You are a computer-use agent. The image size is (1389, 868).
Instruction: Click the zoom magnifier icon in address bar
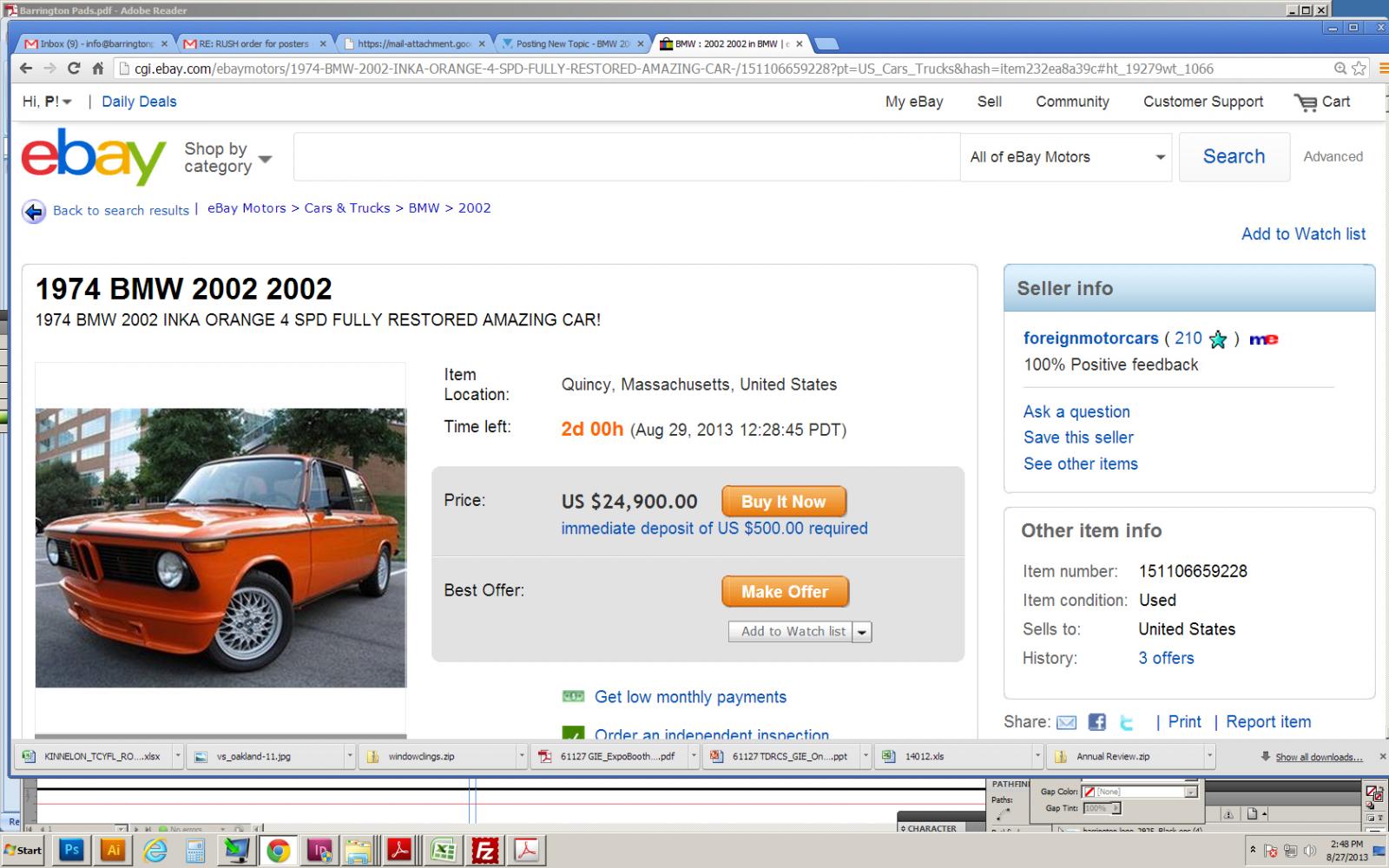pos(1340,69)
